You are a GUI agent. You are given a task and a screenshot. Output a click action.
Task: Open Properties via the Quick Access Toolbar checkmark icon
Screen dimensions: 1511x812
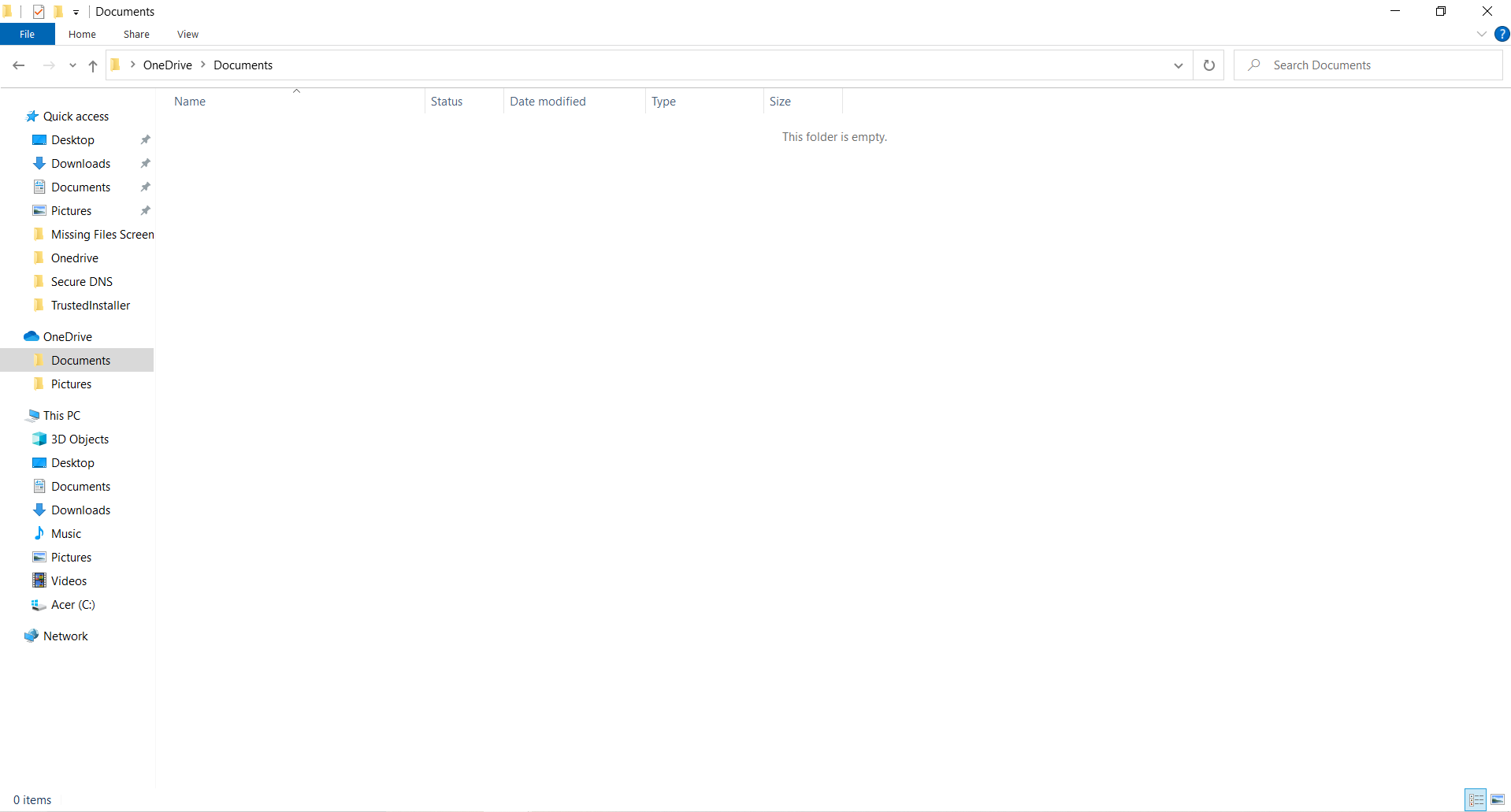(x=38, y=11)
